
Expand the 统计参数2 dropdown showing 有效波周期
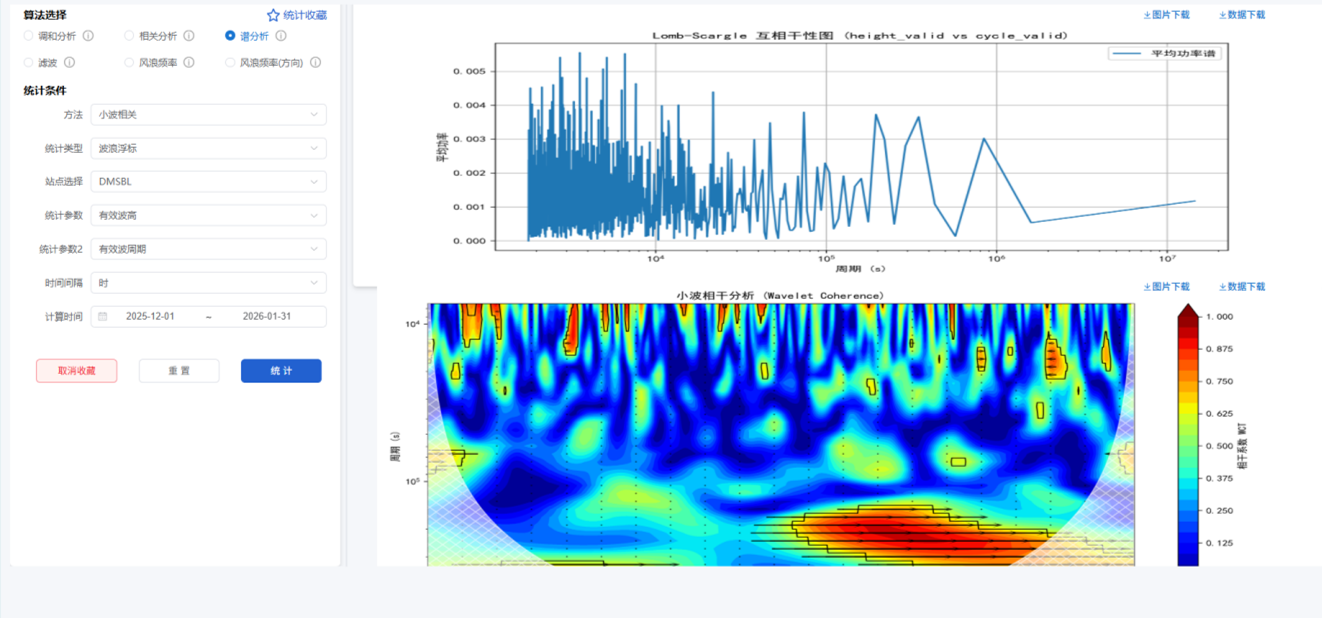pos(208,249)
